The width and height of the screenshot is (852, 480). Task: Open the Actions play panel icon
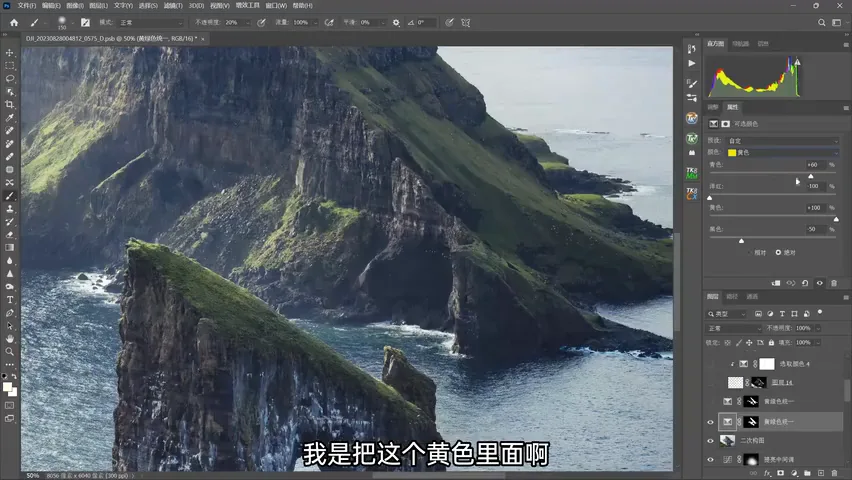click(692, 64)
